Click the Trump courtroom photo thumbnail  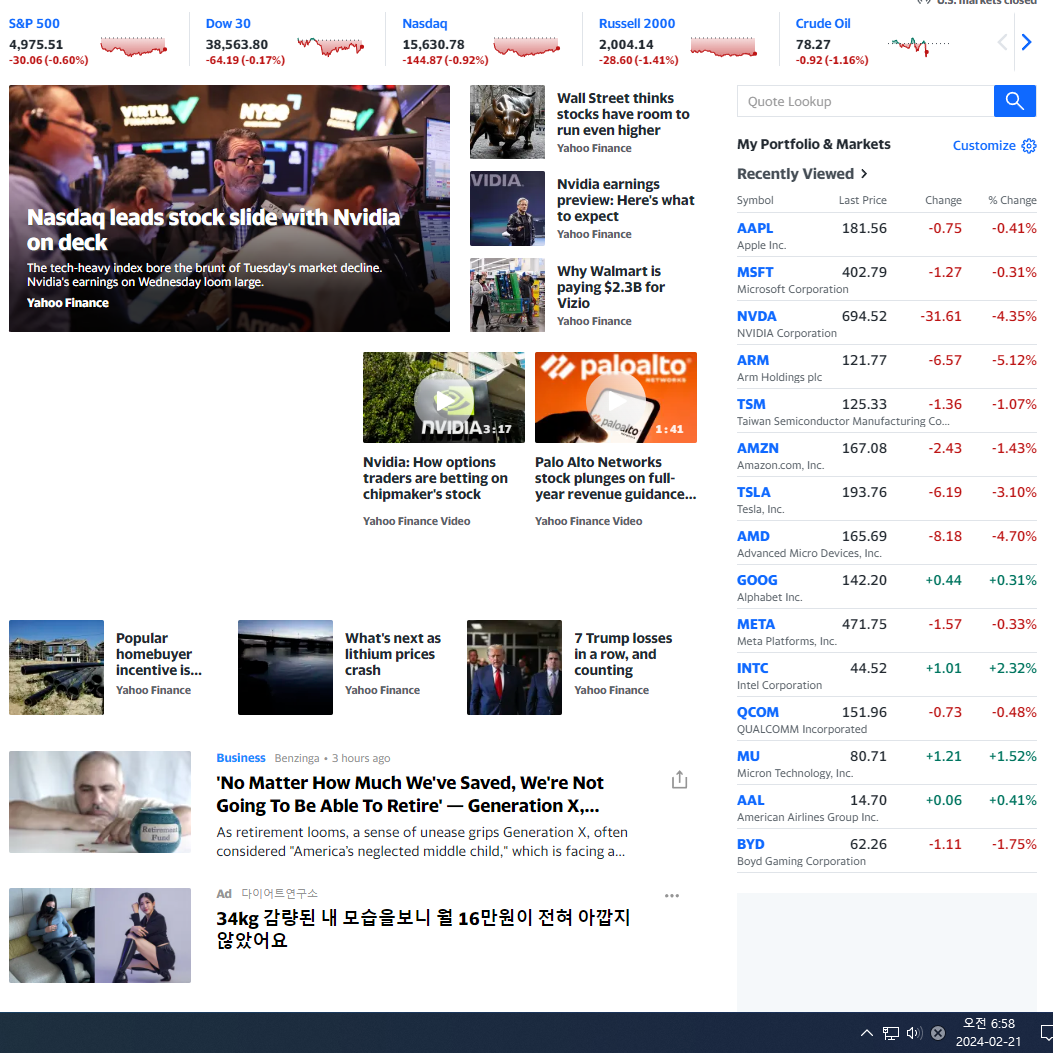[514, 668]
